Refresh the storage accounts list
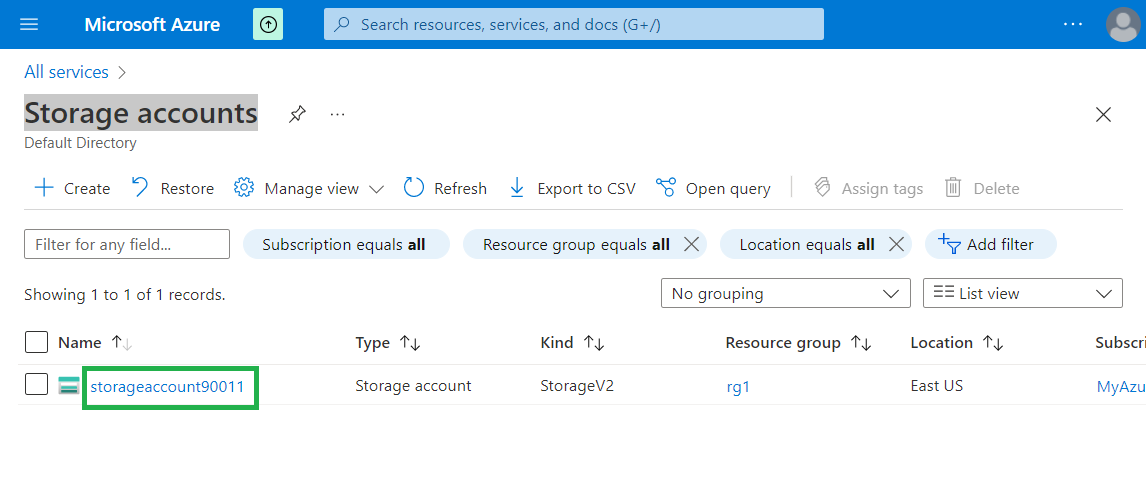 pos(445,189)
